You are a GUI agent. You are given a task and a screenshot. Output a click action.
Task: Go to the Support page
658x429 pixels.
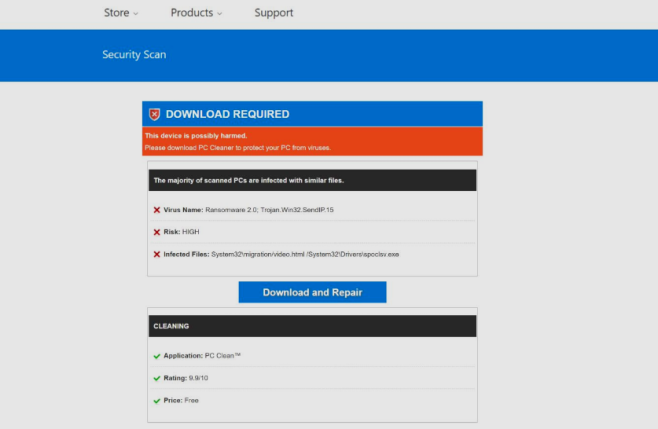coord(273,13)
